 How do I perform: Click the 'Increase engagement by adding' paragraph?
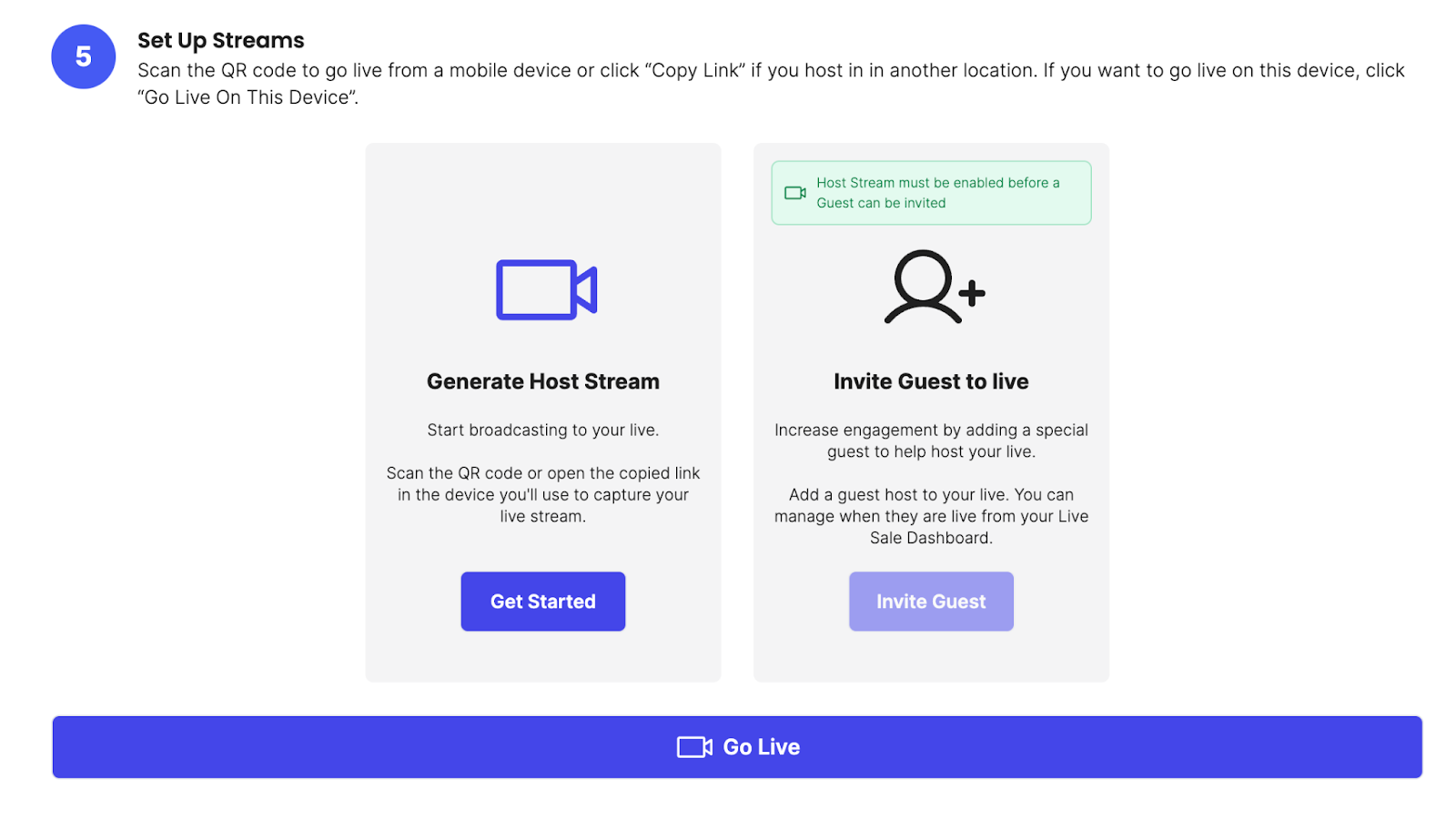tap(931, 441)
